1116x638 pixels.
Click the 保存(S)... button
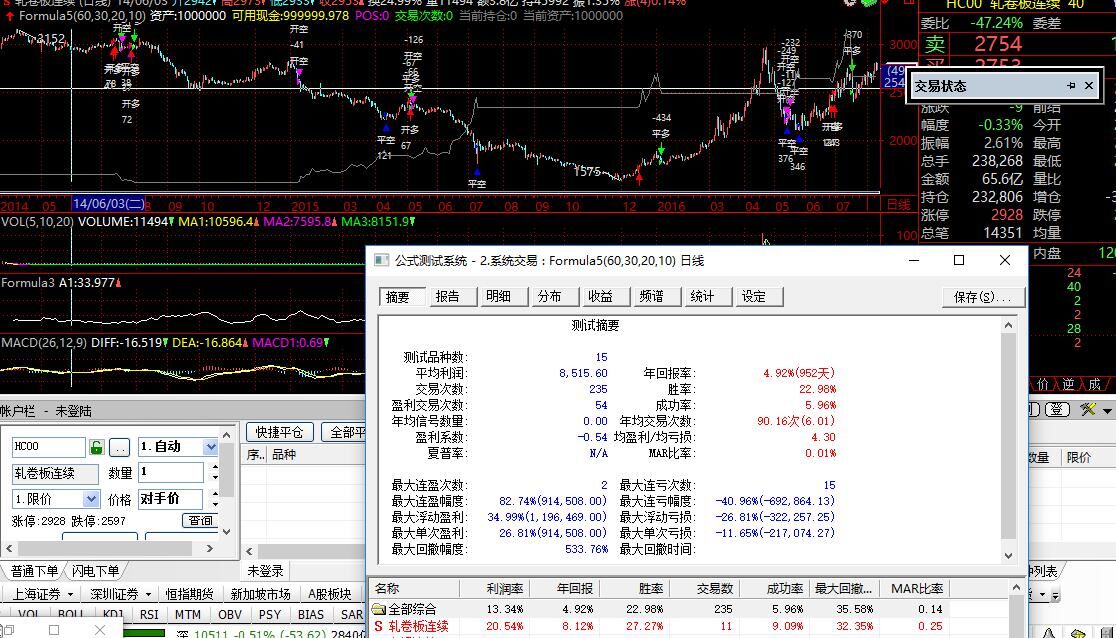tap(982, 297)
